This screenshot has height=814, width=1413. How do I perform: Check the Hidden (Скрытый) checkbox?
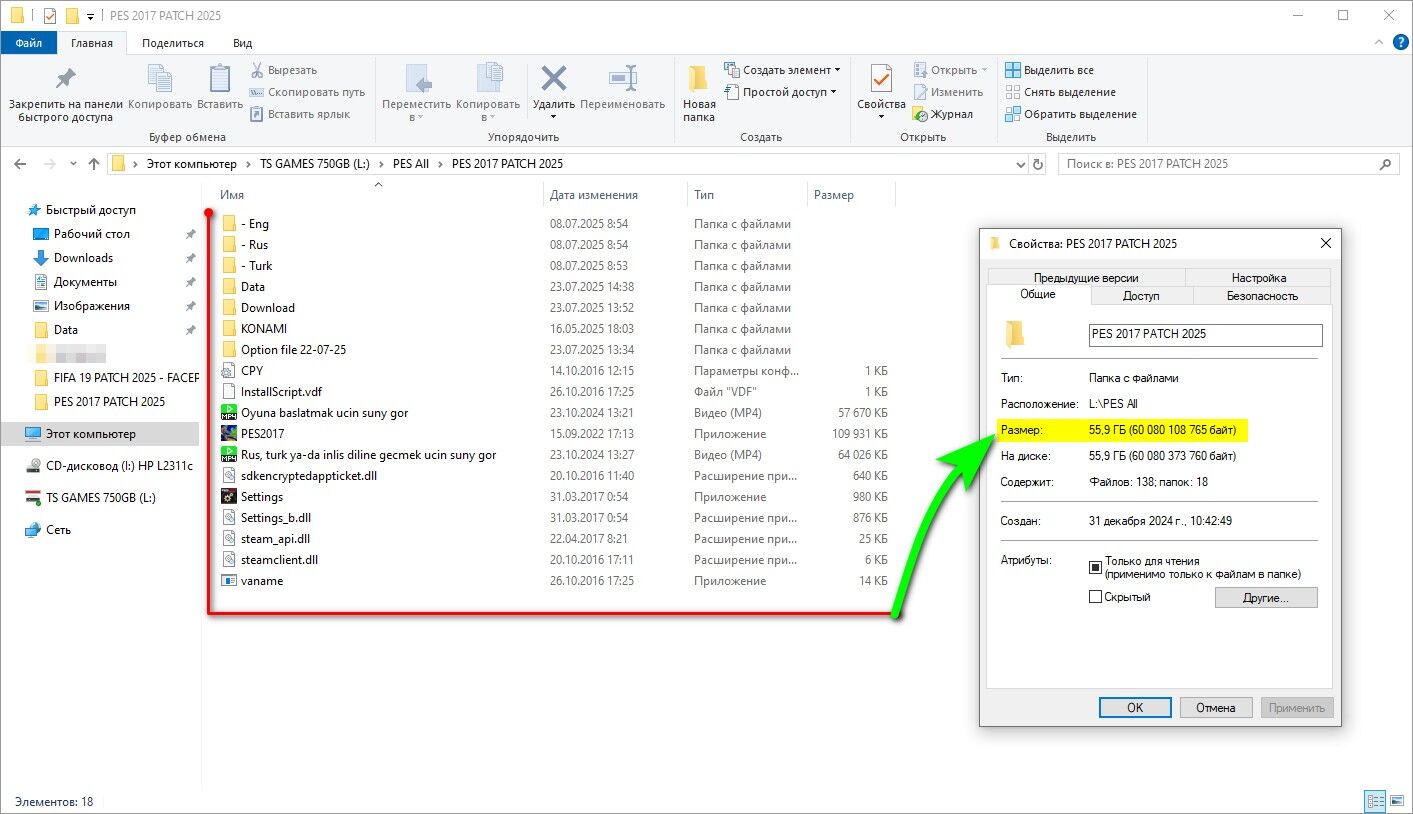[x=1096, y=597]
